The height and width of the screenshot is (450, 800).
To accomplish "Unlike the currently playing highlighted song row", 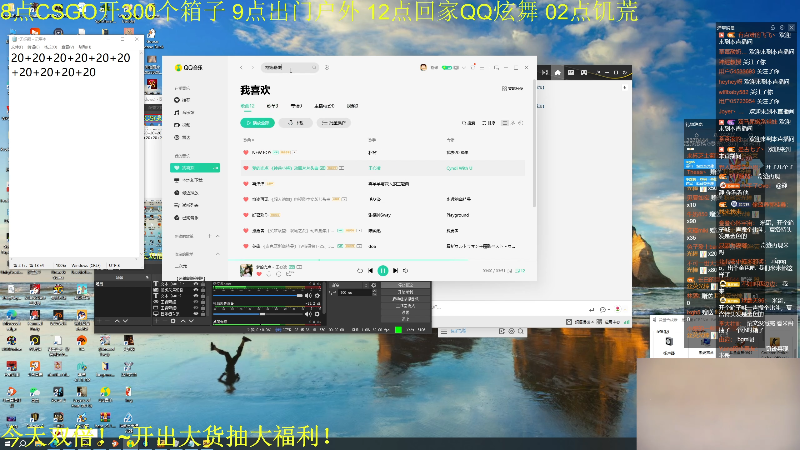I will pos(245,168).
